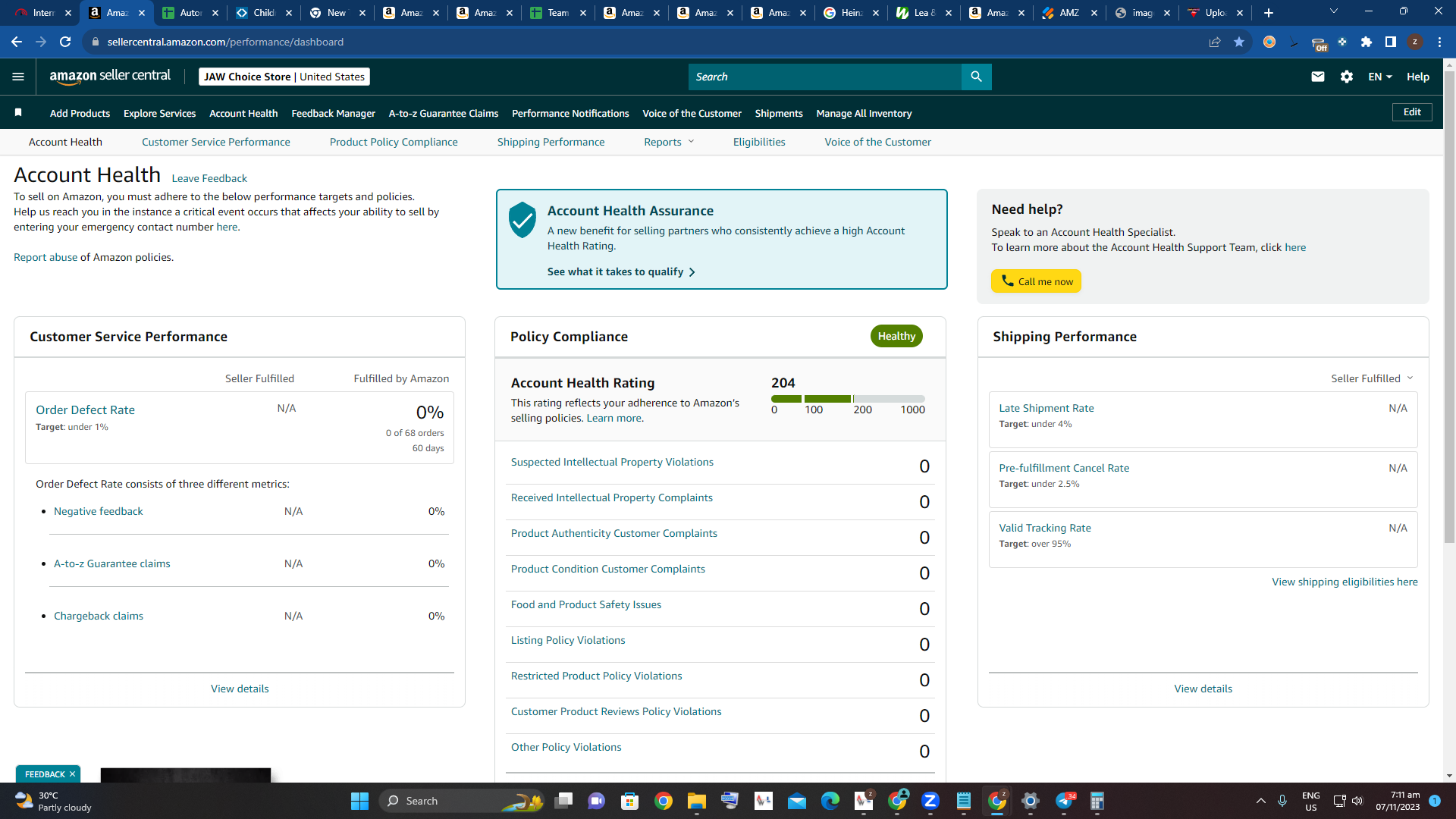Open the Report abuse link
Viewport: 1456px width, 819px height.
point(45,257)
